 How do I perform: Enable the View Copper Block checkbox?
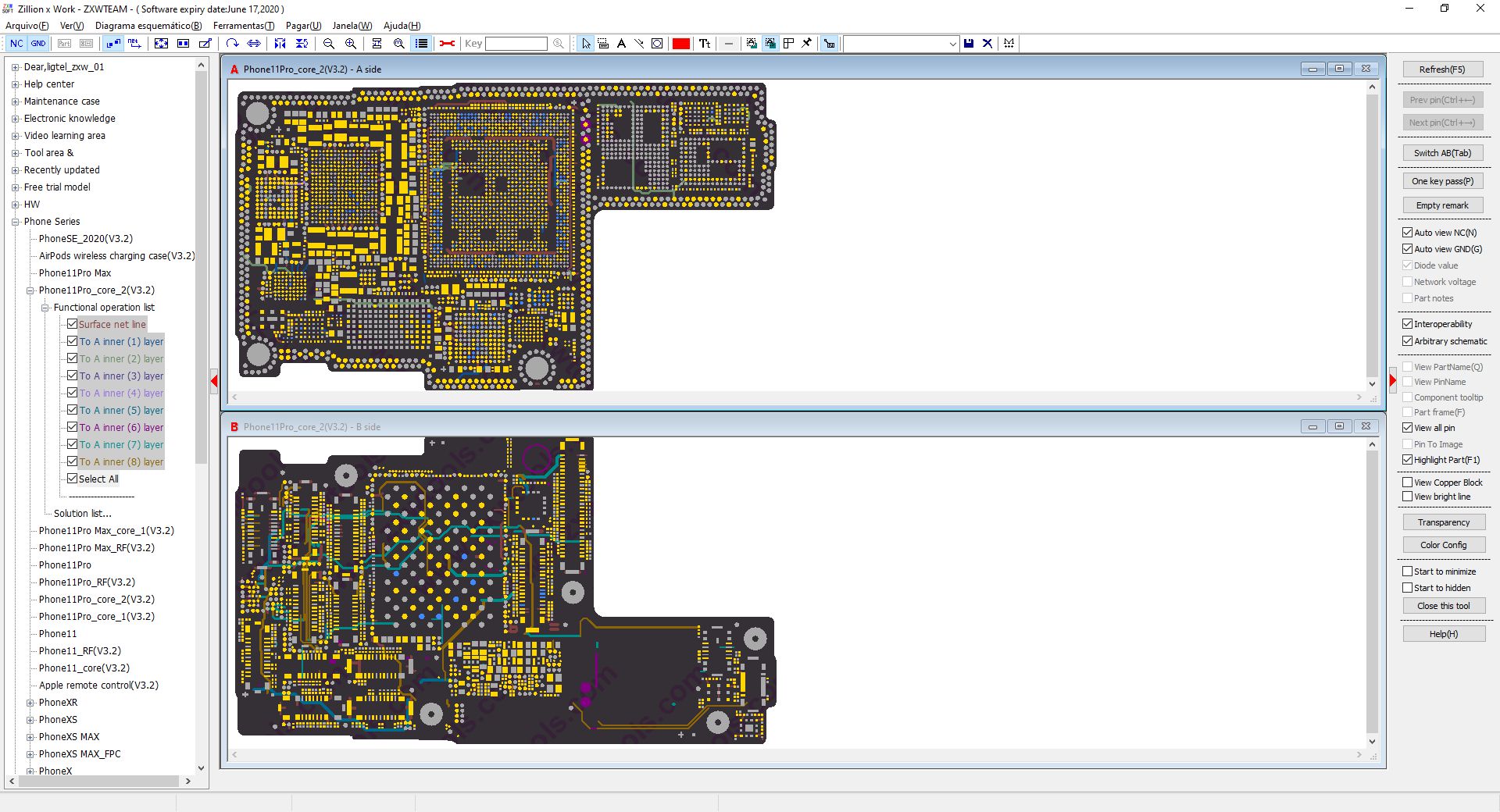tap(1407, 483)
